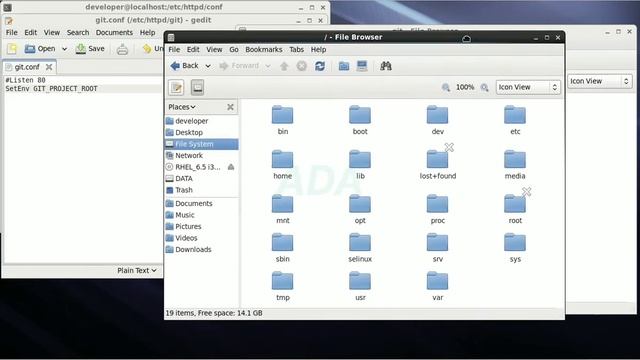This screenshot has width=640, height=360.
Task: Select the bin folder icon
Action: tap(282, 115)
